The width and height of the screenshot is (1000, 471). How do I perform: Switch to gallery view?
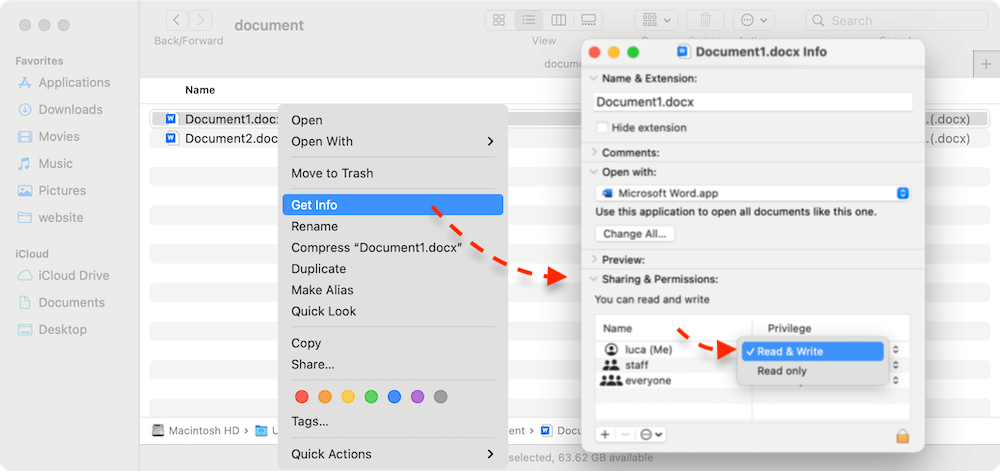click(588, 20)
